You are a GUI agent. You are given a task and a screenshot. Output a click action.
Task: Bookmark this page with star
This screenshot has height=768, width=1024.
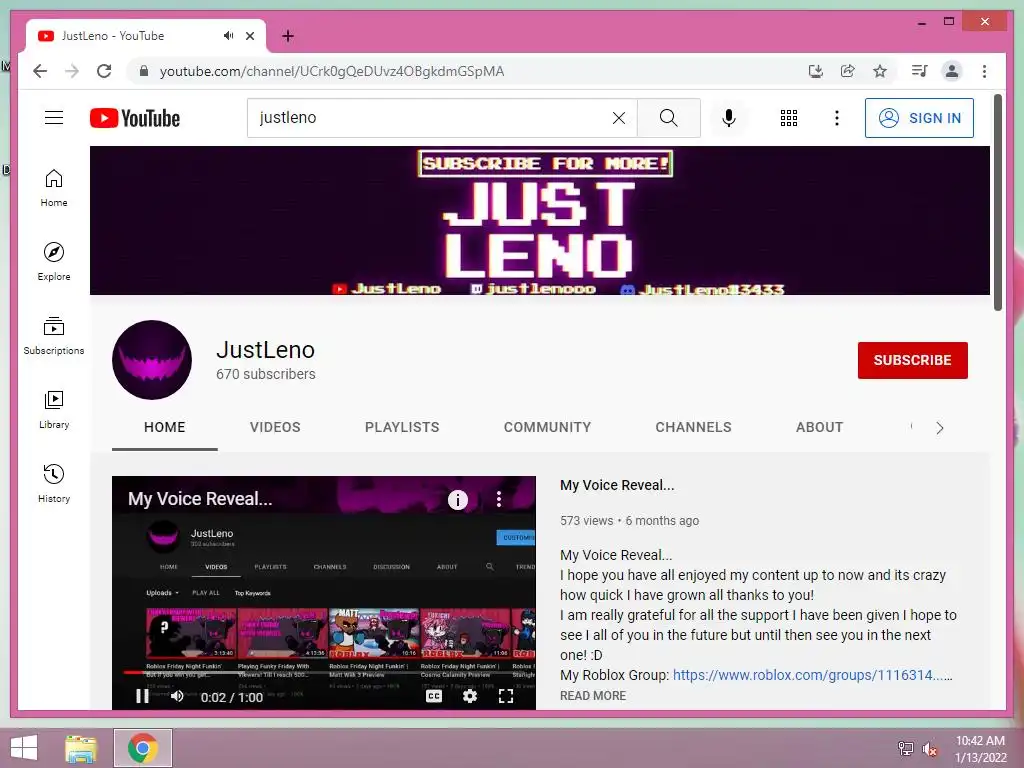[x=880, y=71]
